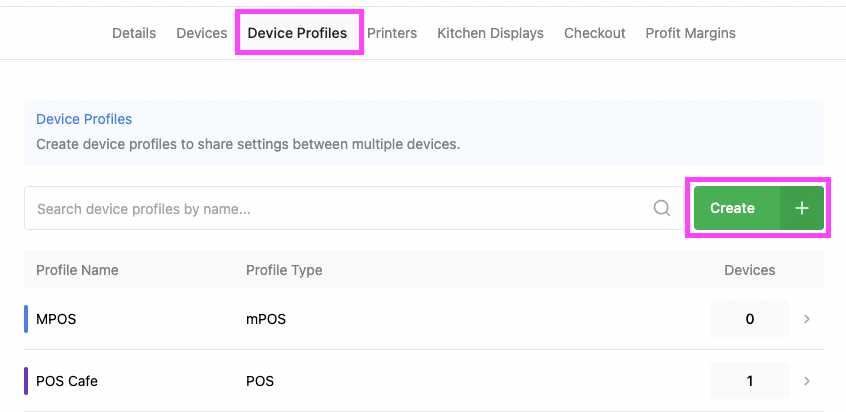Click the device count 0 for MPOS
Image resolution: width=846 pixels, height=412 pixels.
click(749, 319)
